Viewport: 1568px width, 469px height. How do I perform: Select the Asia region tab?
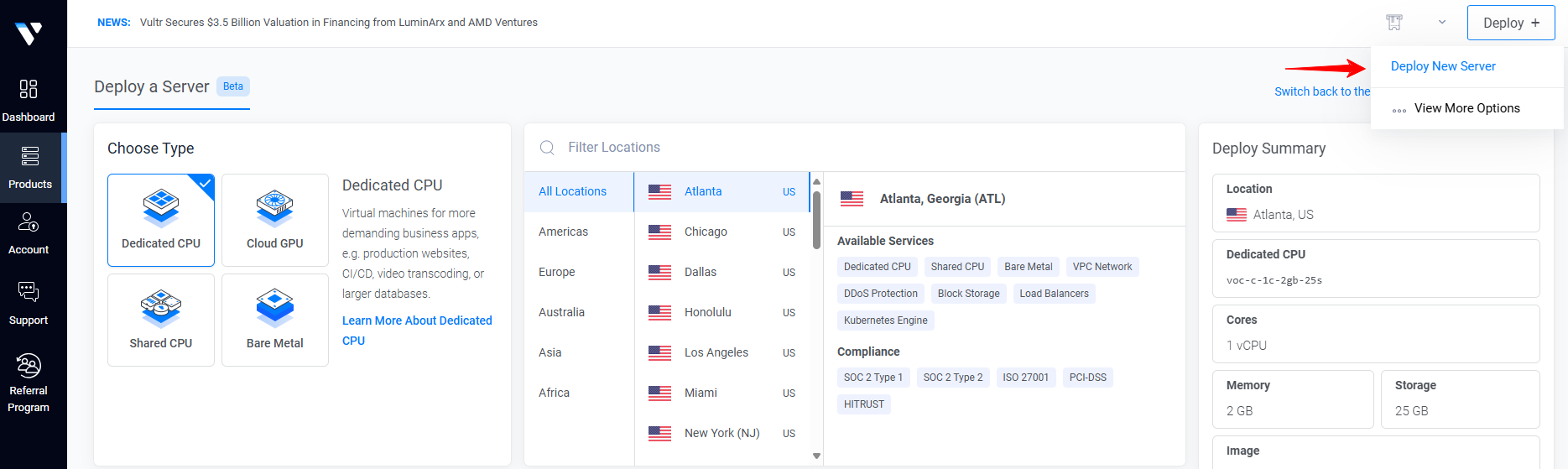click(579, 352)
